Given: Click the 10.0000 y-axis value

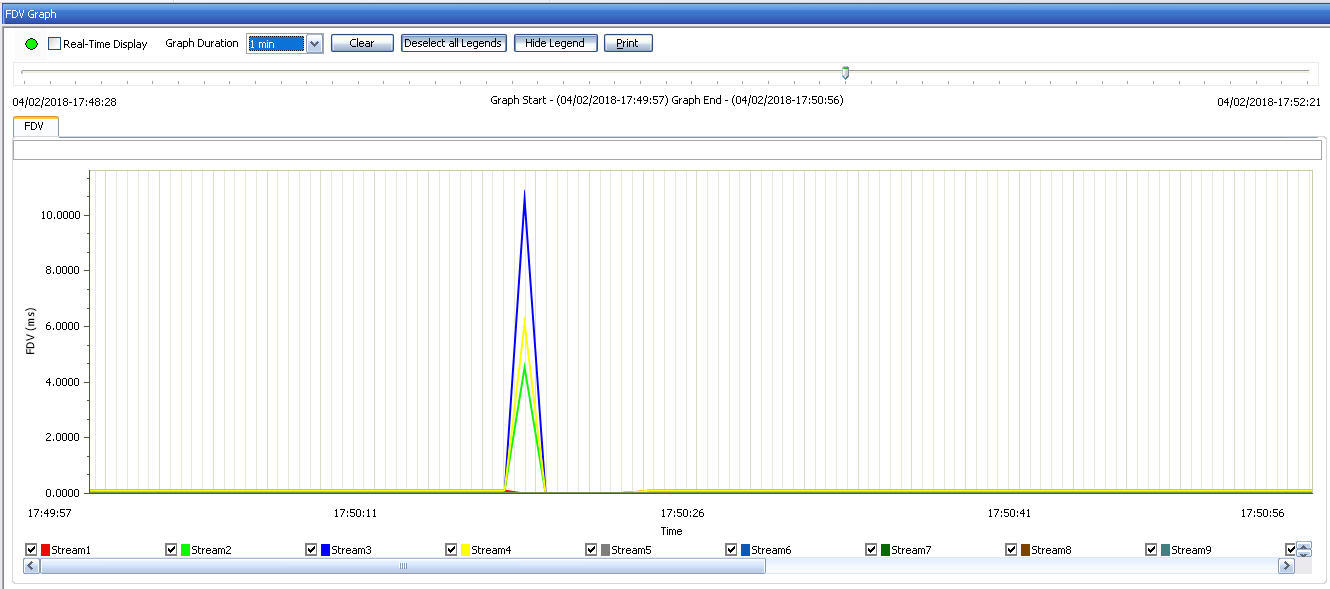Looking at the screenshot, I should pyautogui.click(x=60, y=215).
